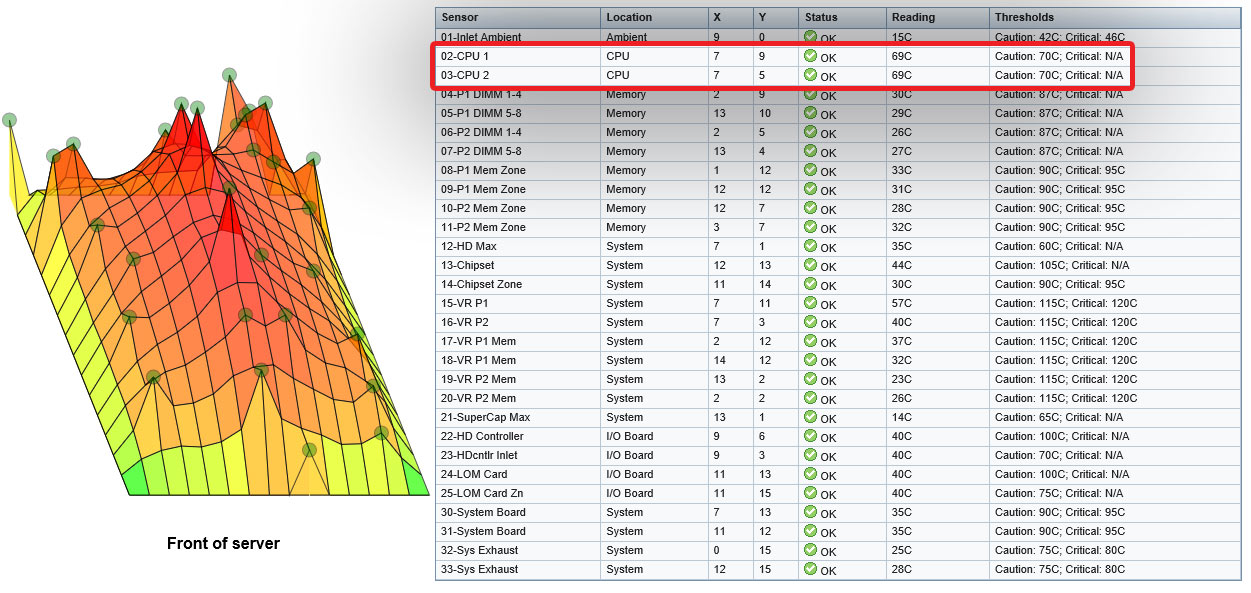Click the status icon for 22-HD Controller
The image size is (1251, 593).
(811, 436)
